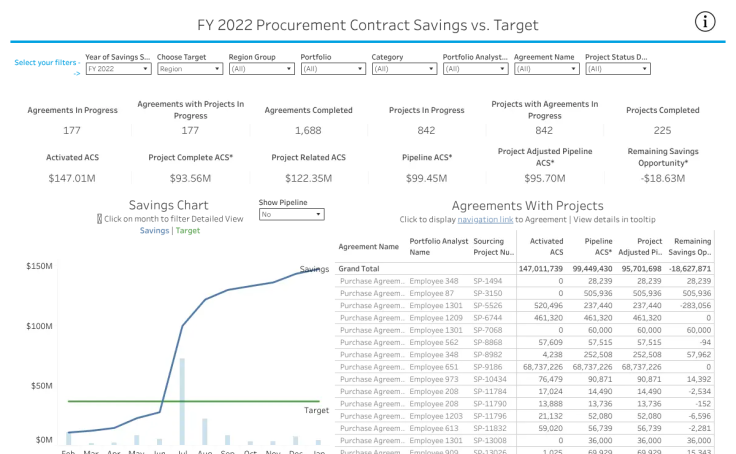Viewport: 736px width, 454px height.
Task: Expand the Portfolio Analyst filter dropdown
Action: tap(475, 69)
